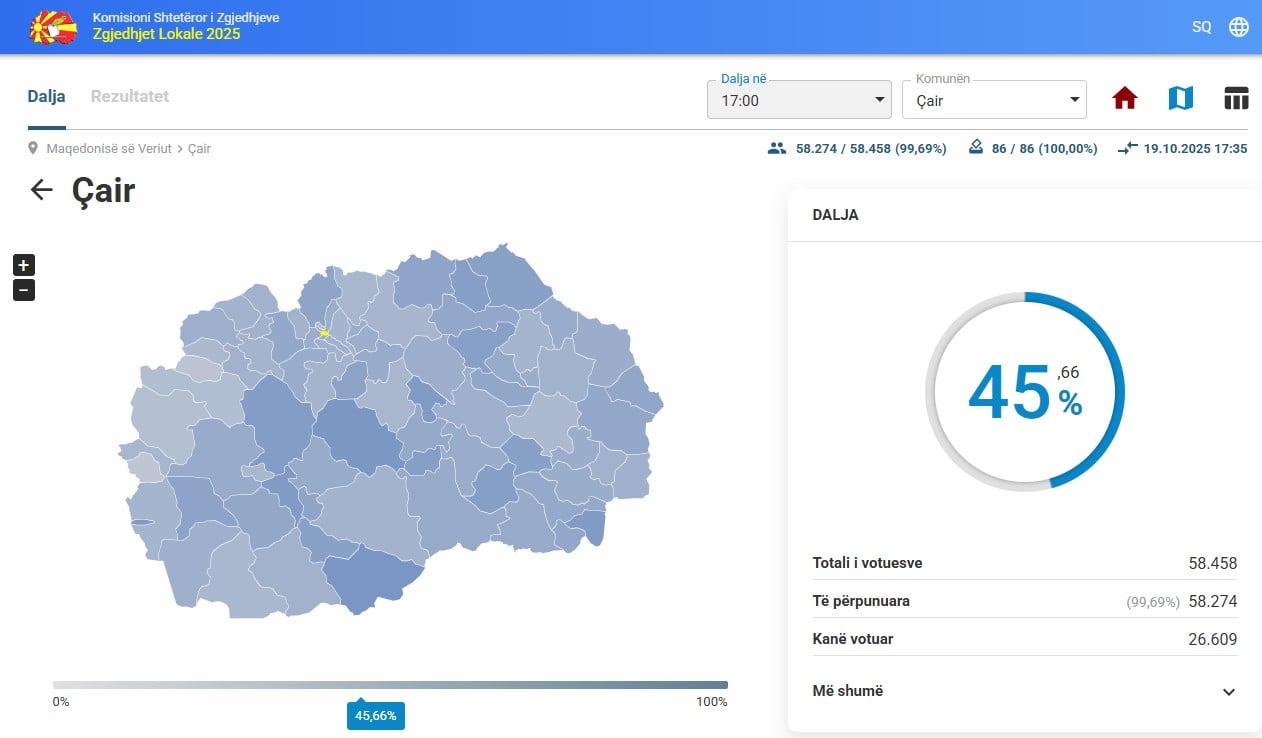Switch to the Rezultatet tab
1262x738 pixels.
pos(130,97)
